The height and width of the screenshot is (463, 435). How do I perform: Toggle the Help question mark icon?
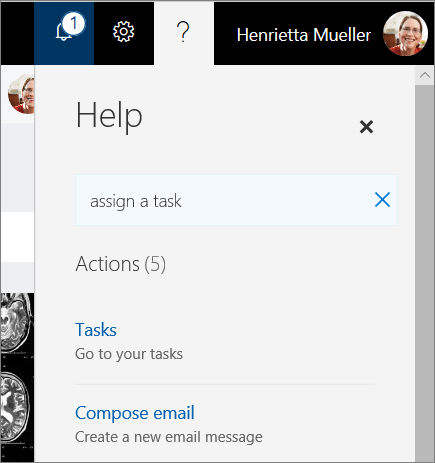point(183,32)
